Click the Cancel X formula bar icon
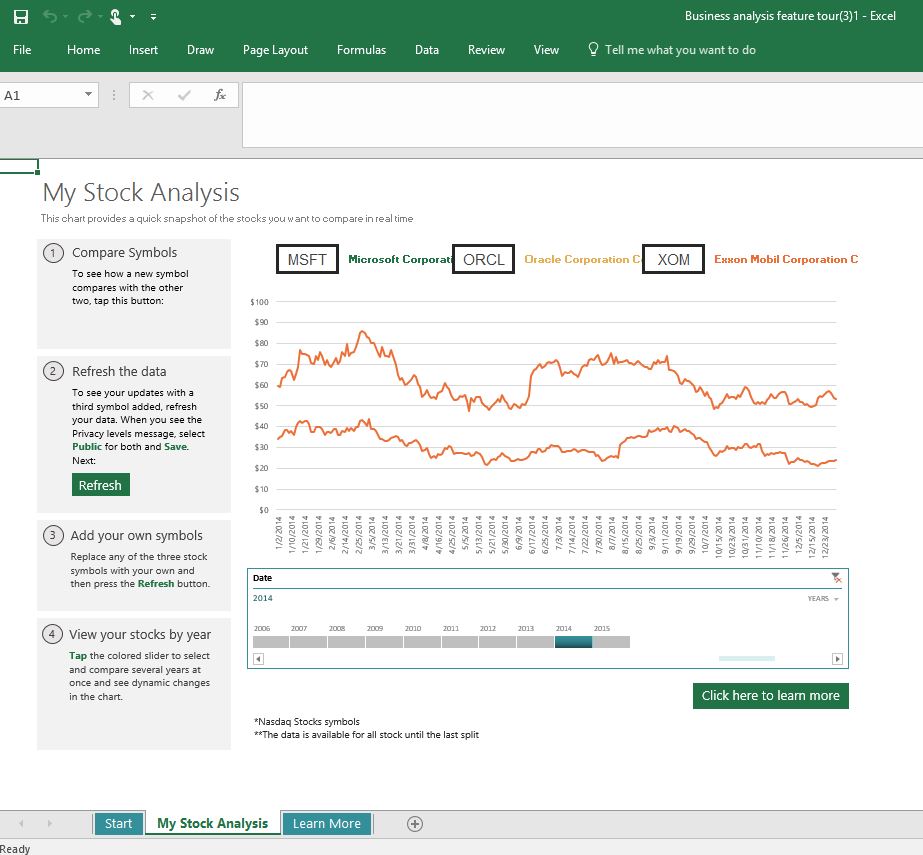This screenshot has height=855, width=923. [x=148, y=95]
